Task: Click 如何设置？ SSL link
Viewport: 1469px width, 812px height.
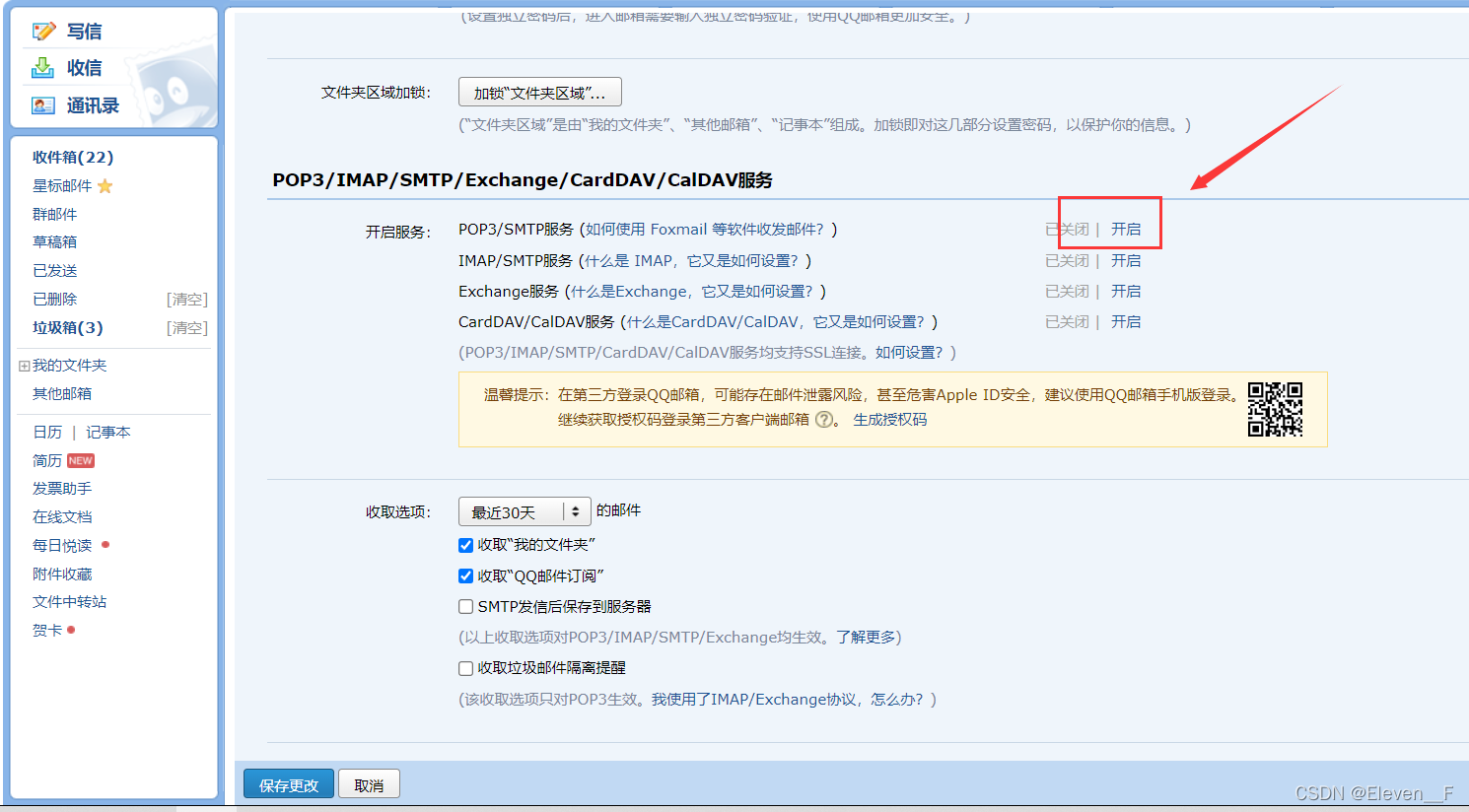Action: 910,353
